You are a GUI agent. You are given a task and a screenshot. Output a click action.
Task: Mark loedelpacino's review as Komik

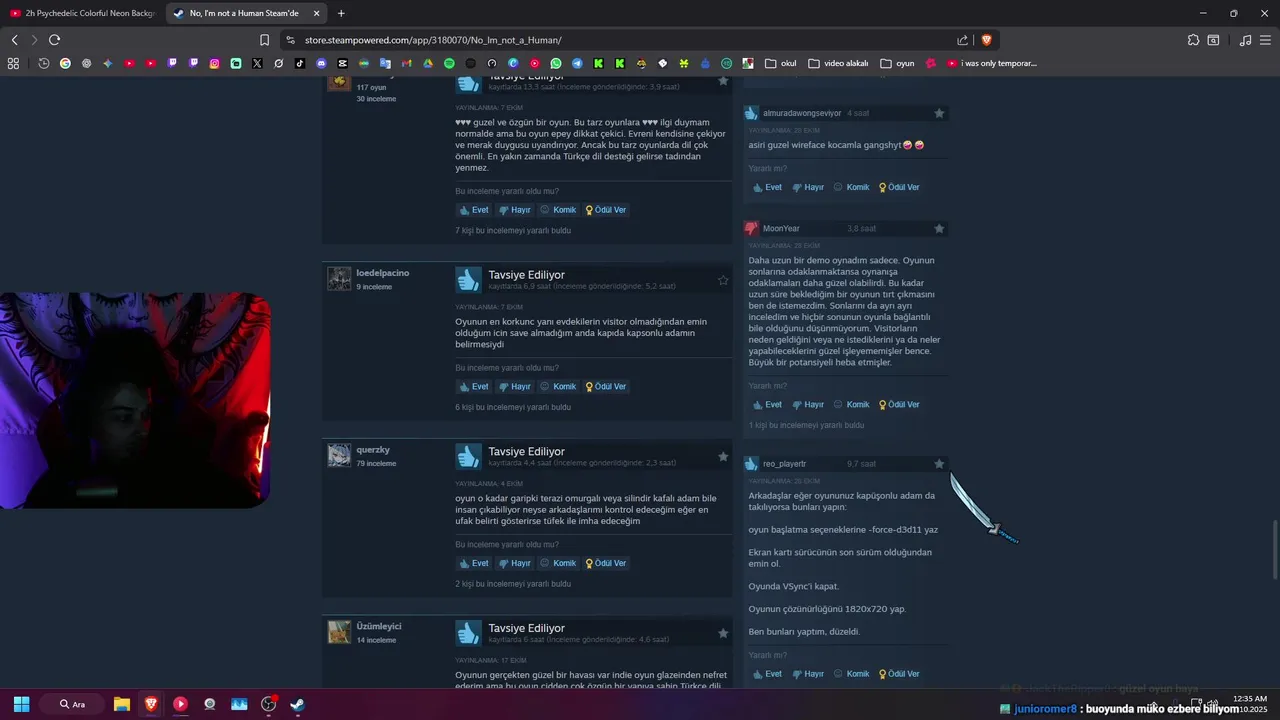(558, 387)
